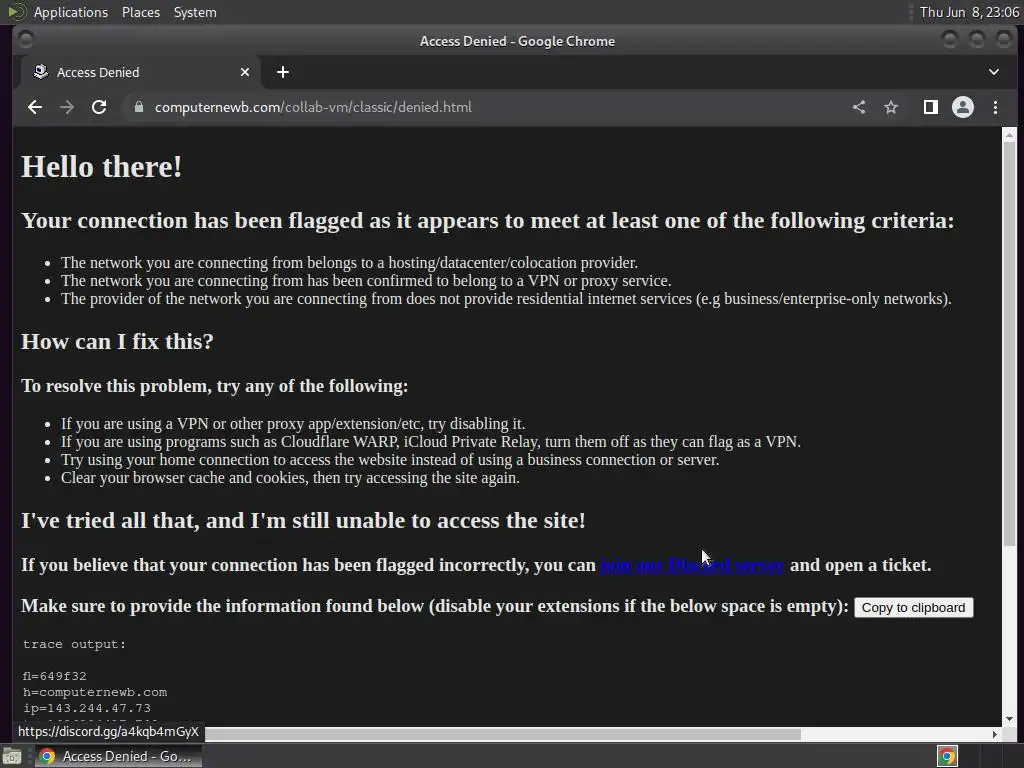Share this page from the address bar
This screenshot has width=1024, height=768.
tap(859, 107)
